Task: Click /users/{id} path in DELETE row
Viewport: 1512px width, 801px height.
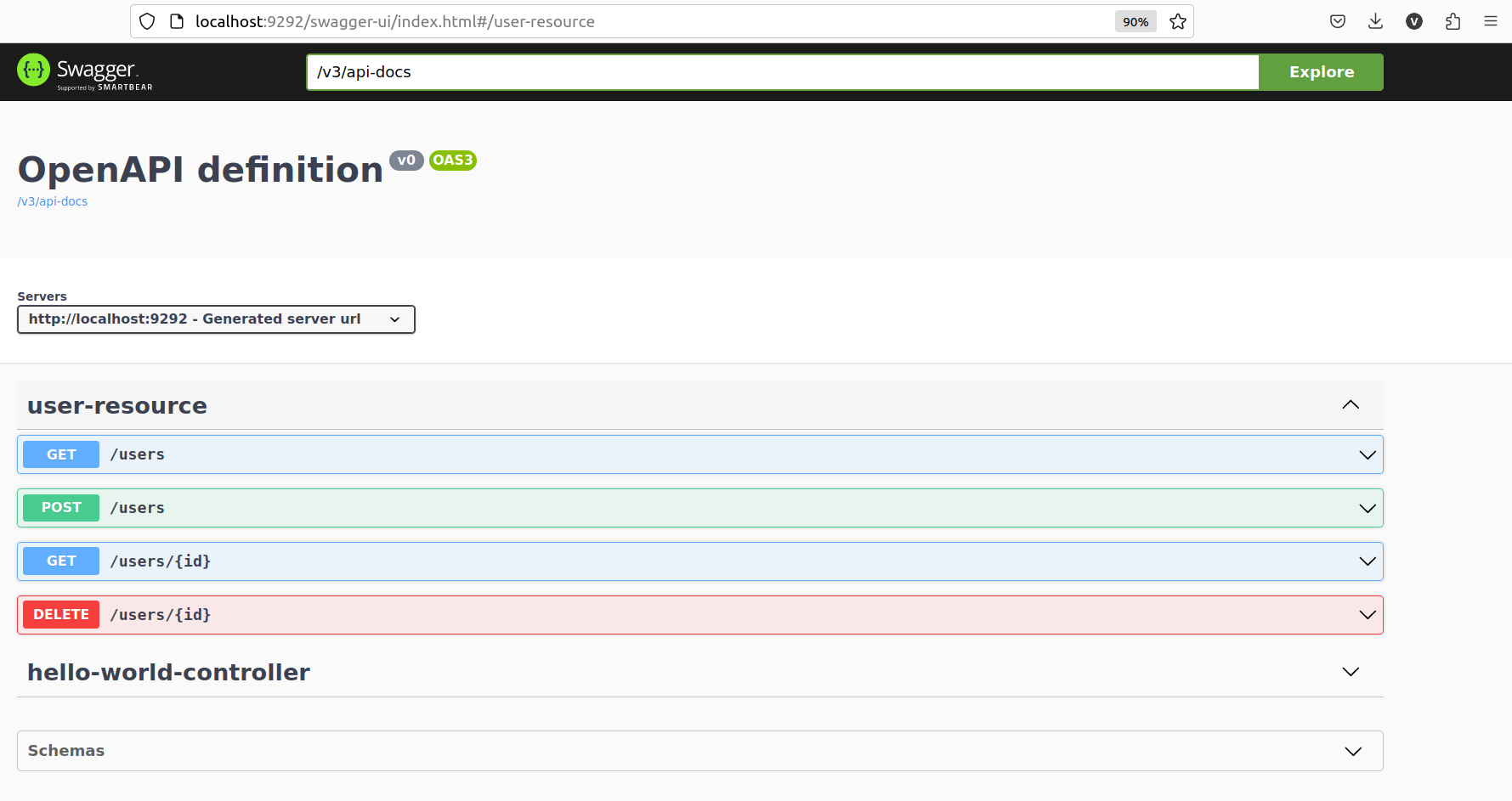Action: [x=160, y=615]
